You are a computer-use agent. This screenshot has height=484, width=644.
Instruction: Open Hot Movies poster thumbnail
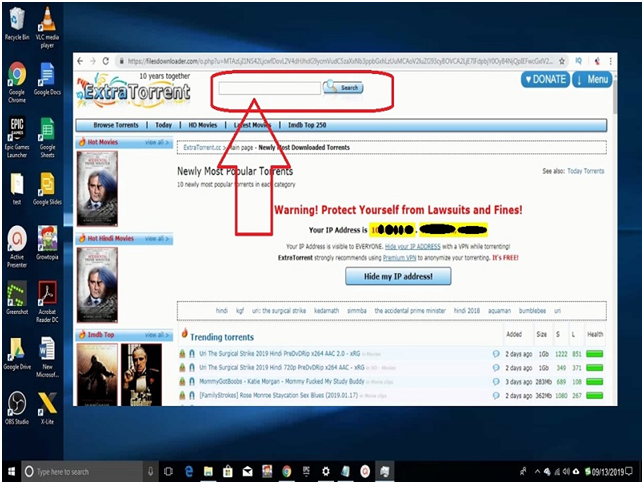pos(97,189)
